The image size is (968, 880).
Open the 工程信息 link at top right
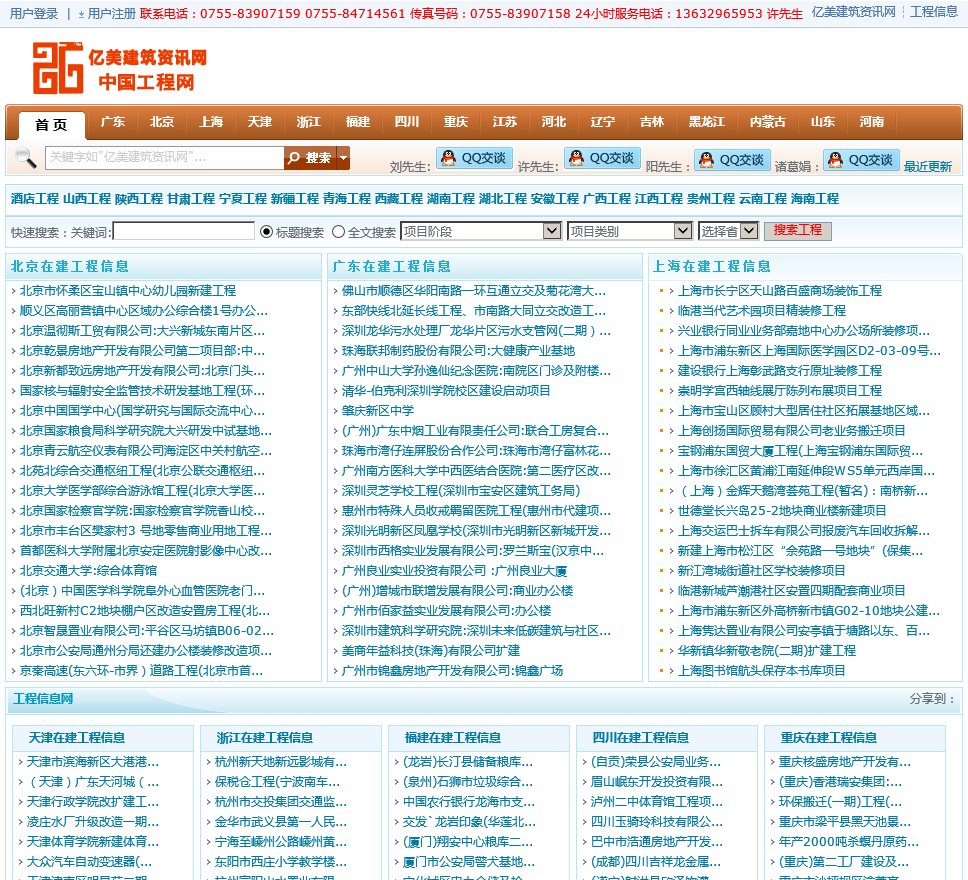click(933, 12)
